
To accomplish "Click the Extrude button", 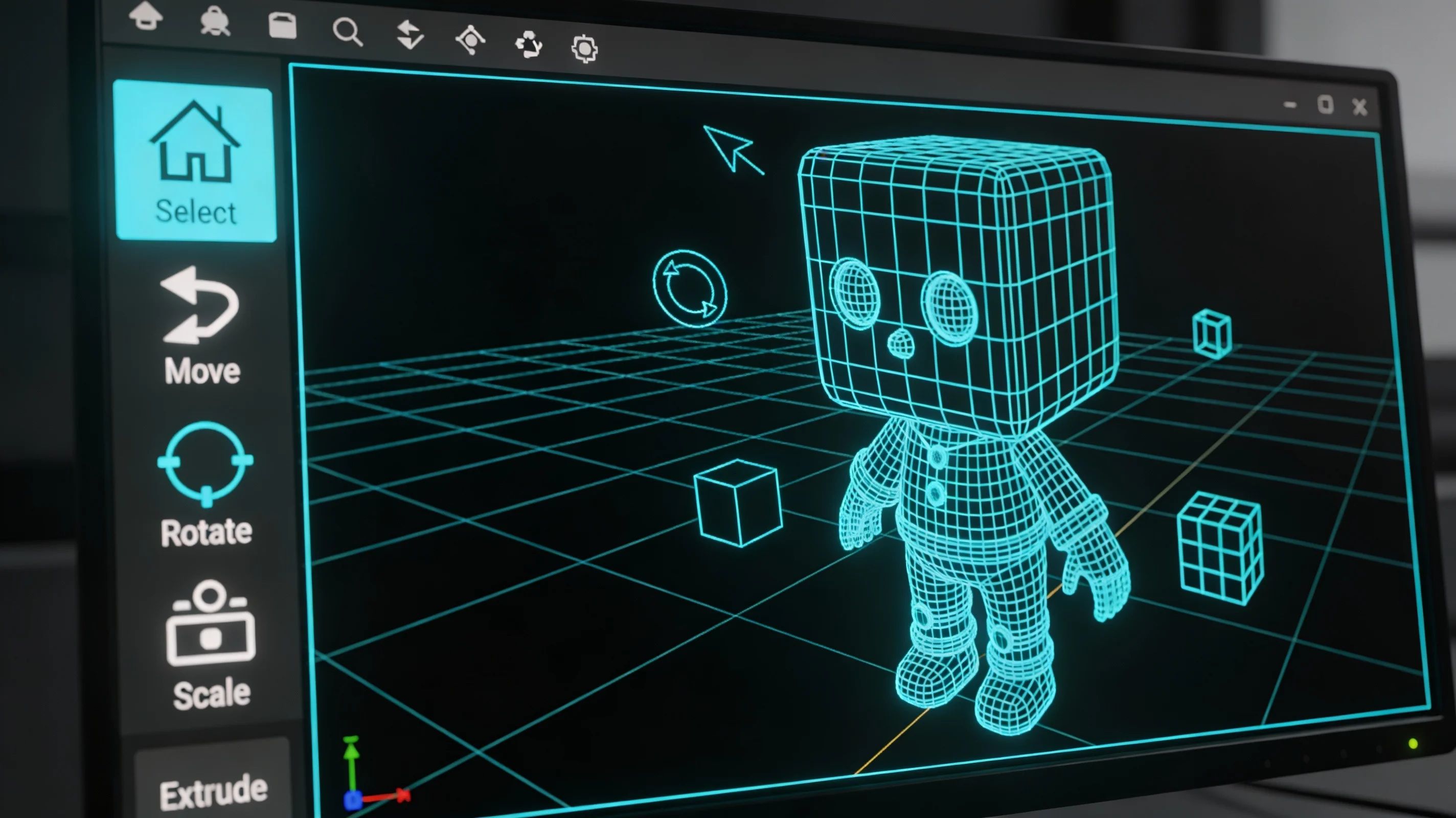I will pos(213,792).
